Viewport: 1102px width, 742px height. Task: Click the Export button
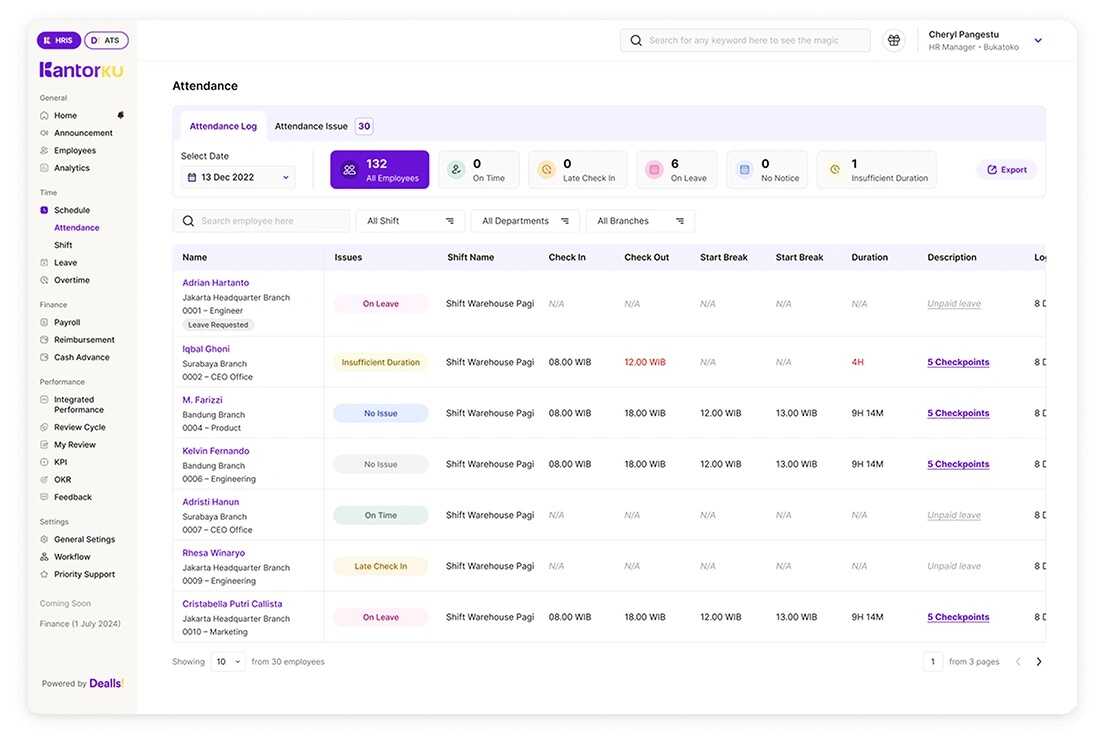click(1006, 170)
